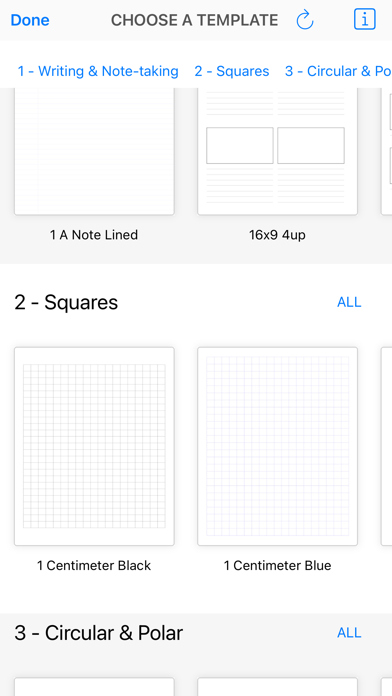Viewport: 392px width, 696px height.
Task: Jump to 1 - Writing & Note-taking tab
Action: tap(98, 71)
